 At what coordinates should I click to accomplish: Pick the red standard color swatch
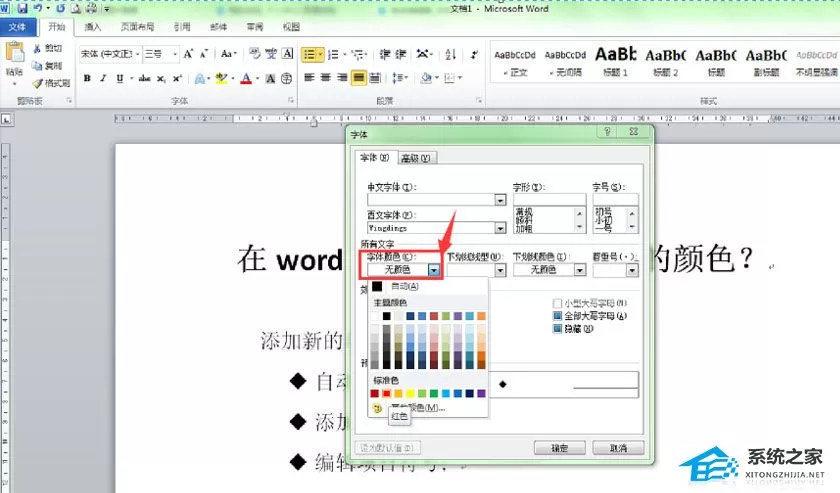(x=386, y=393)
